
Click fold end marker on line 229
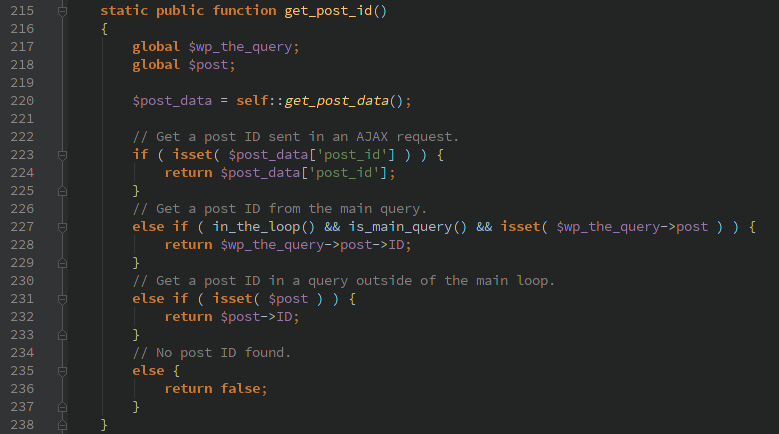coord(62,263)
